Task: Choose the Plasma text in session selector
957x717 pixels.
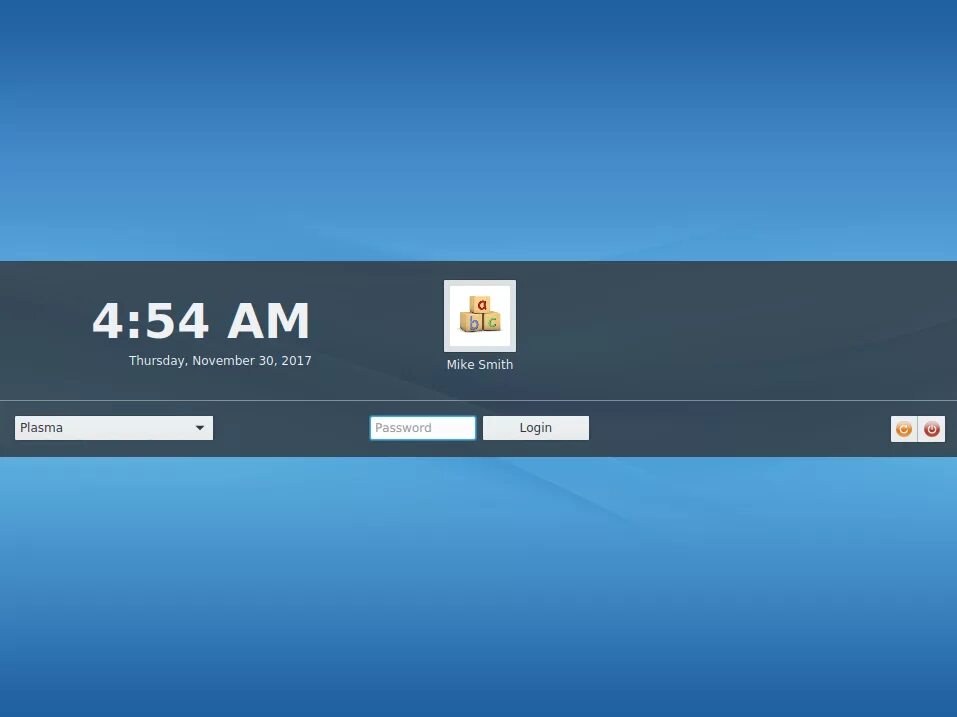Action: point(42,428)
